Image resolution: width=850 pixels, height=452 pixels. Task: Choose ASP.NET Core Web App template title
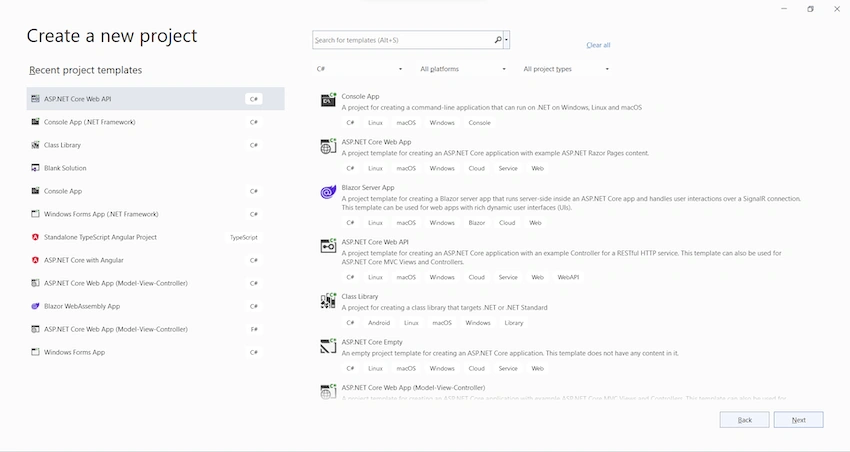[x=376, y=142]
